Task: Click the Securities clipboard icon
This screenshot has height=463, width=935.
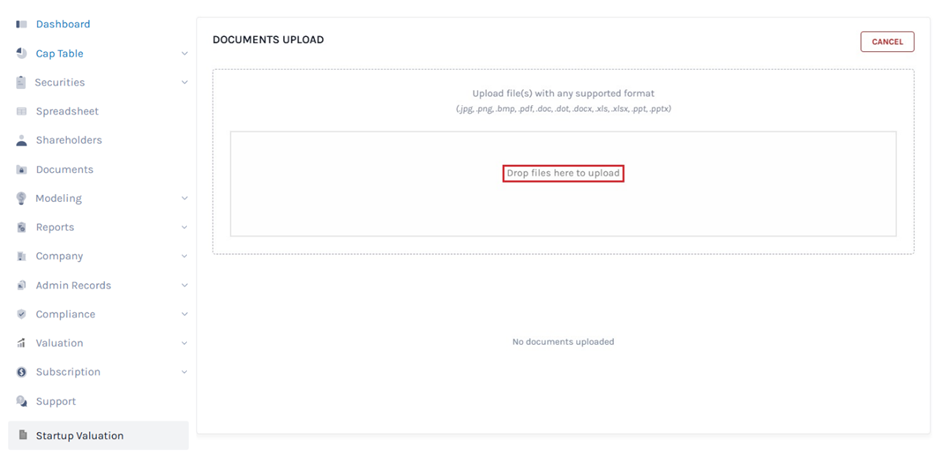Action: coord(21,82)
